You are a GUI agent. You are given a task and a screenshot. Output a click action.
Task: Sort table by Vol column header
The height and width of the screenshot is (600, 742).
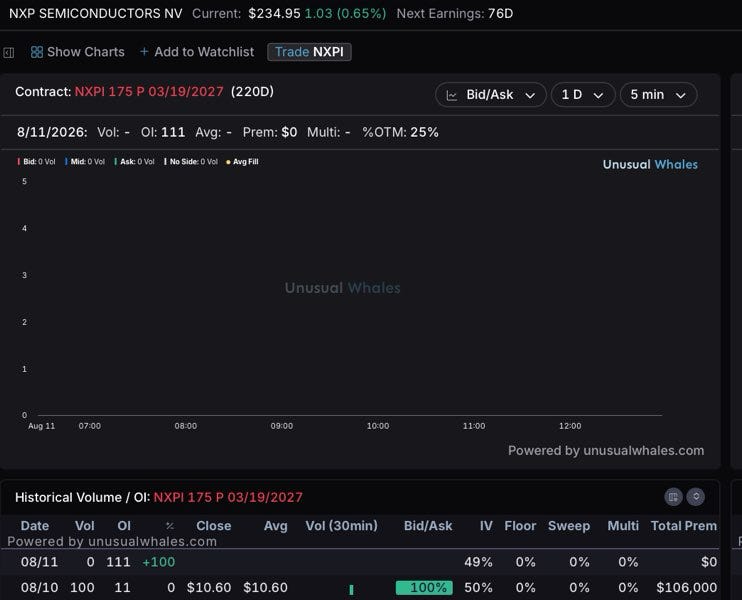(x=85, y=526)
